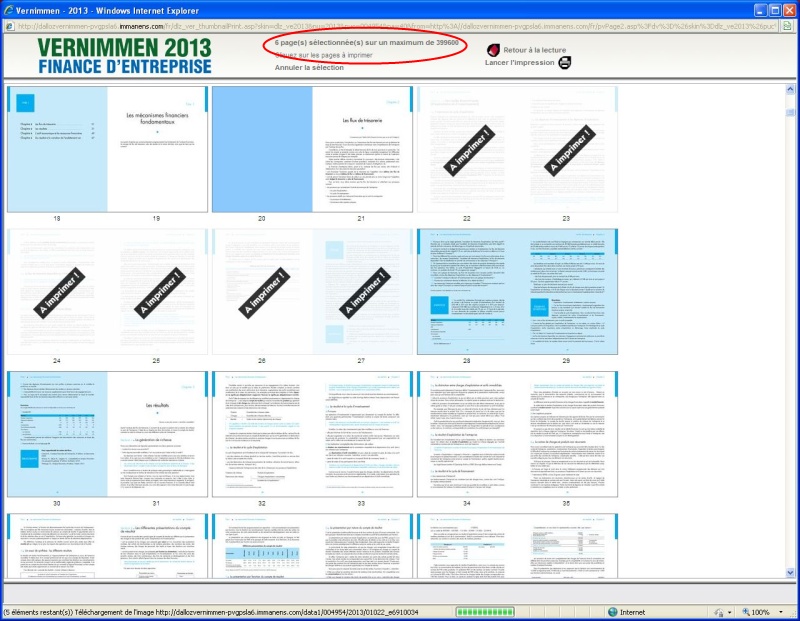Click the scrollbar down arrow
Screen dimensions: 800x621
[x=790, y=573]
